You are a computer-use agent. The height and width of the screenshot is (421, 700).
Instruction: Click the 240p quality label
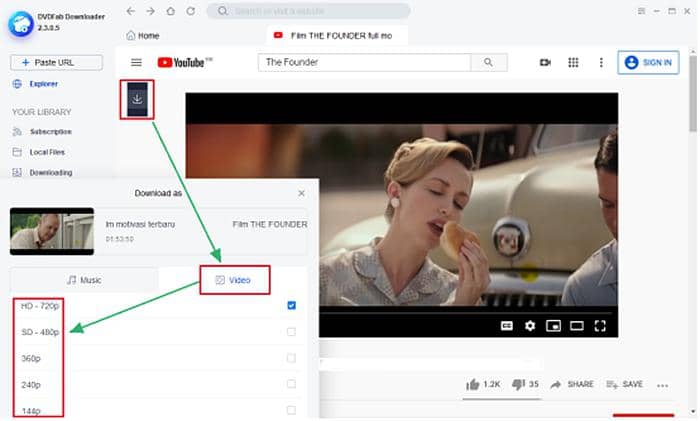pyautogui.click(x=31, y=384)
